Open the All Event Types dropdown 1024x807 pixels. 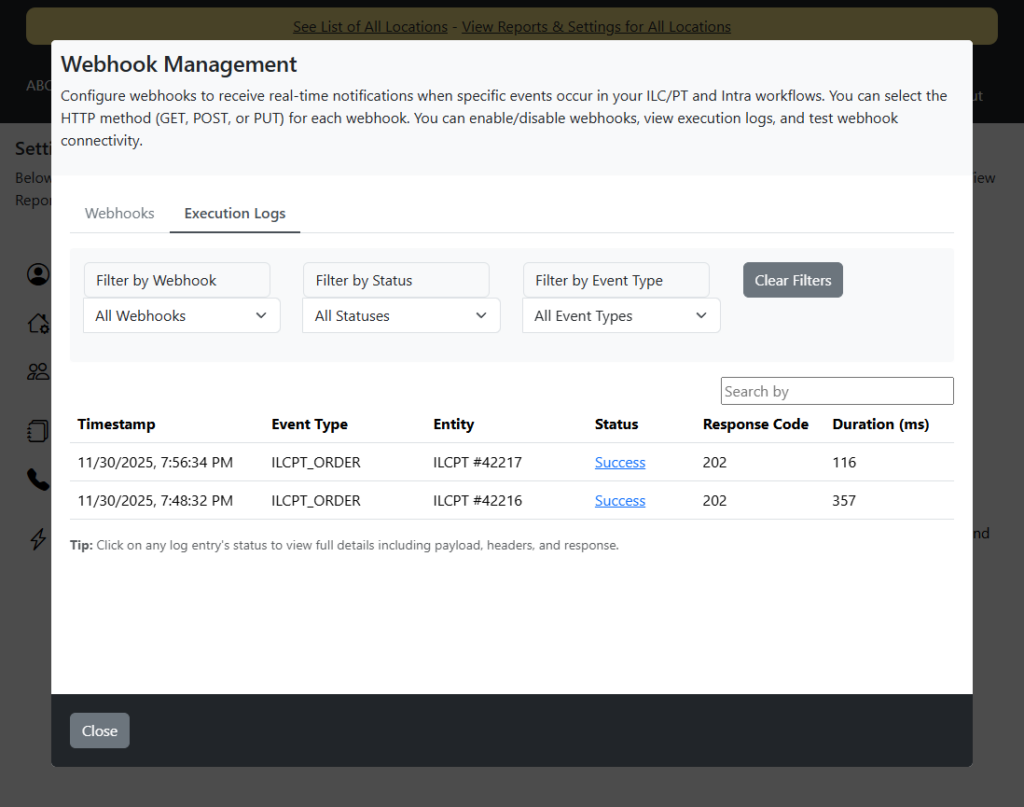(x=621, y=316)
